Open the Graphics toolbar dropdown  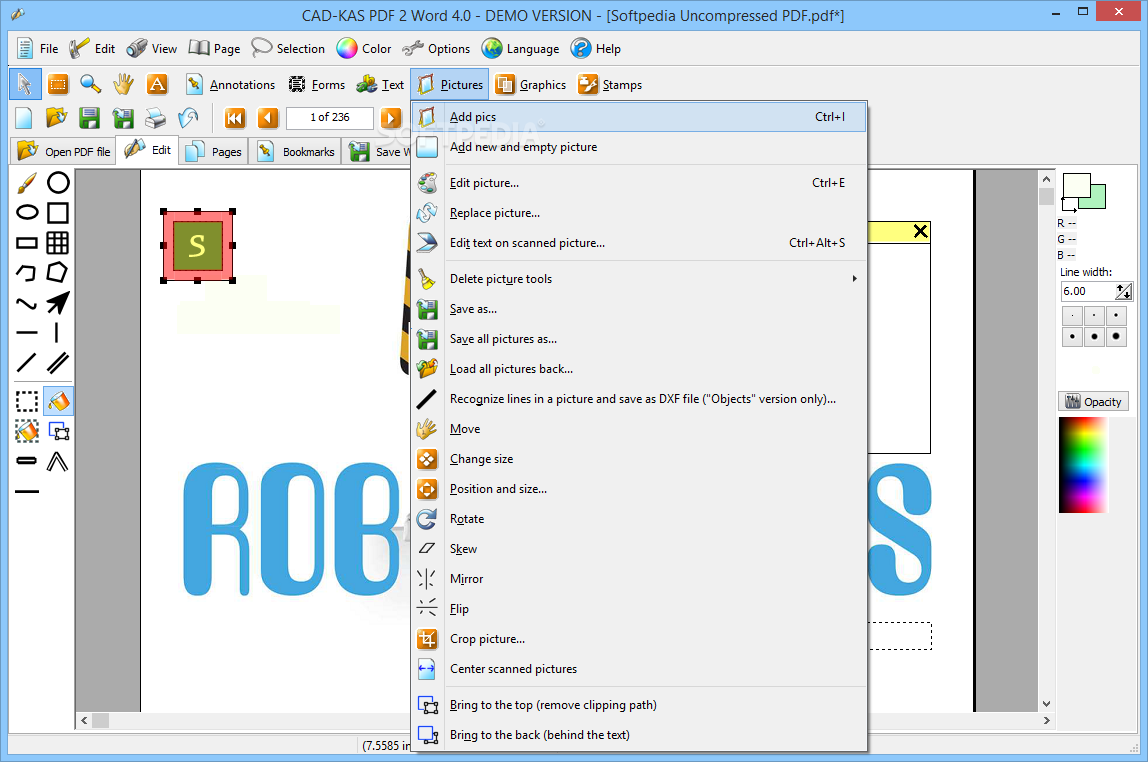coord(531,85)
